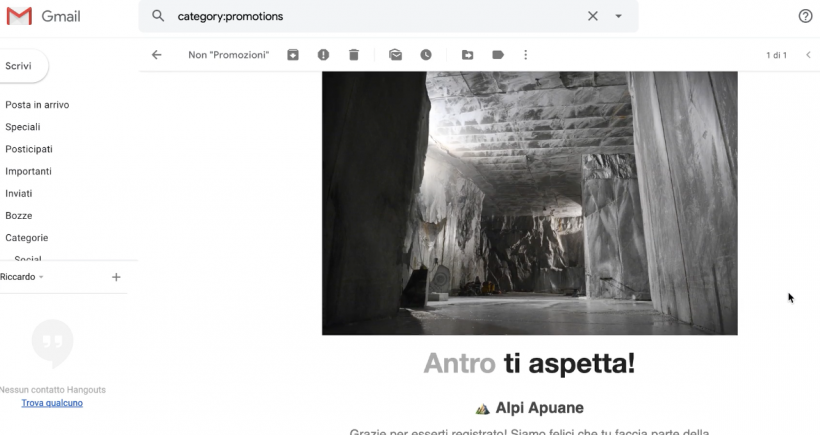Click the Trova qualcuno link
This screenshot has height=435, width=820.
(52, 403)
